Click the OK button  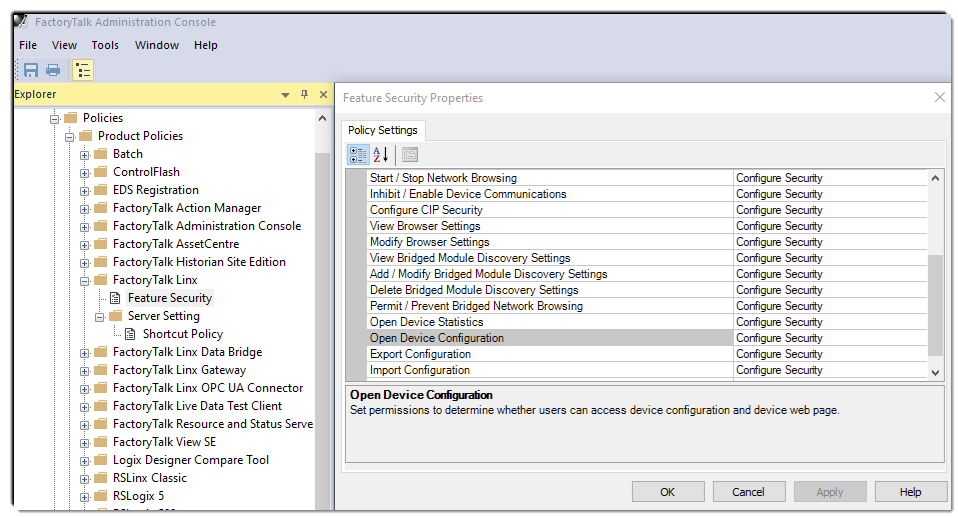point(668,492)
